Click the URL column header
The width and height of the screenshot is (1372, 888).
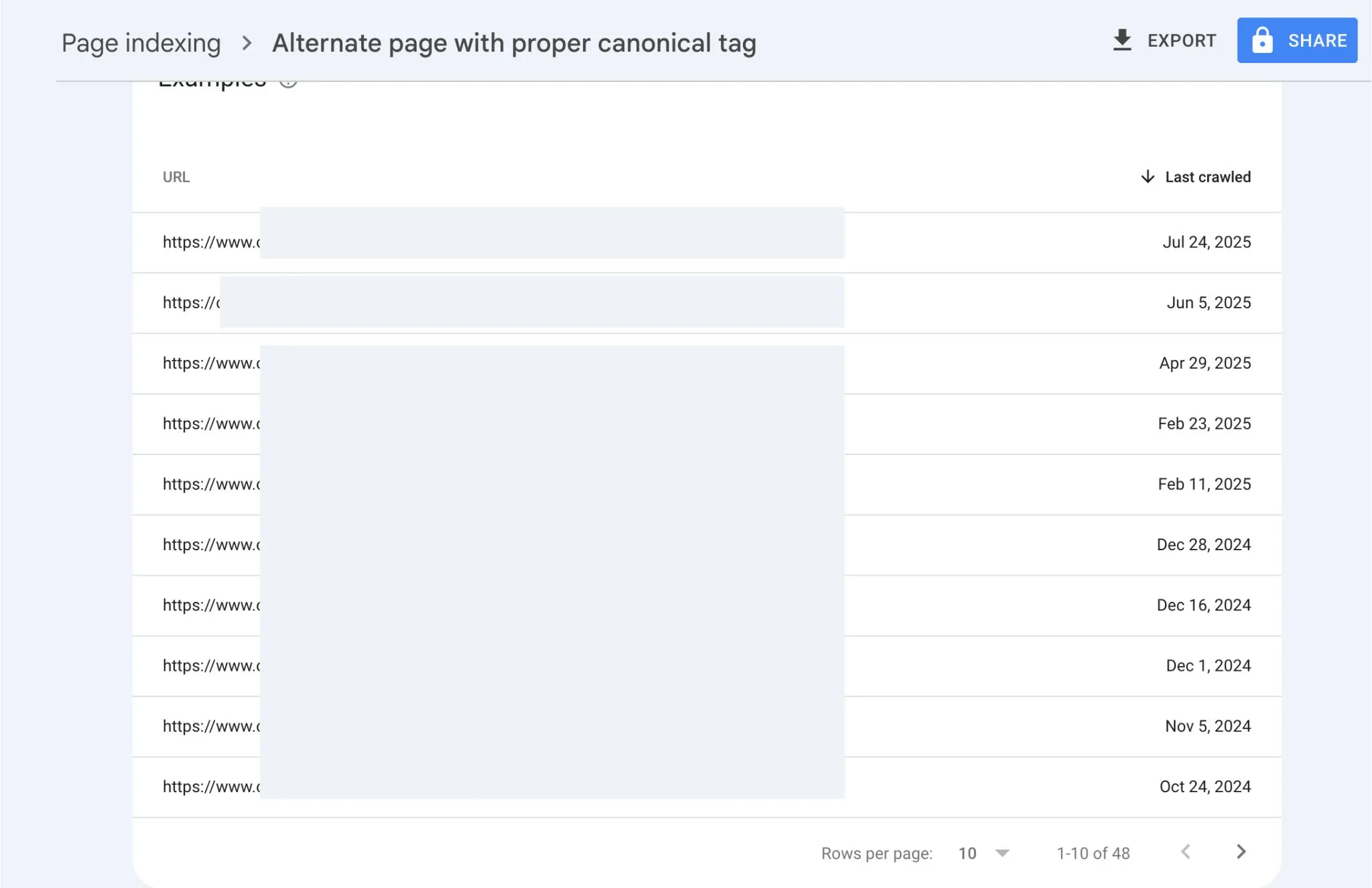pos(176,177)
